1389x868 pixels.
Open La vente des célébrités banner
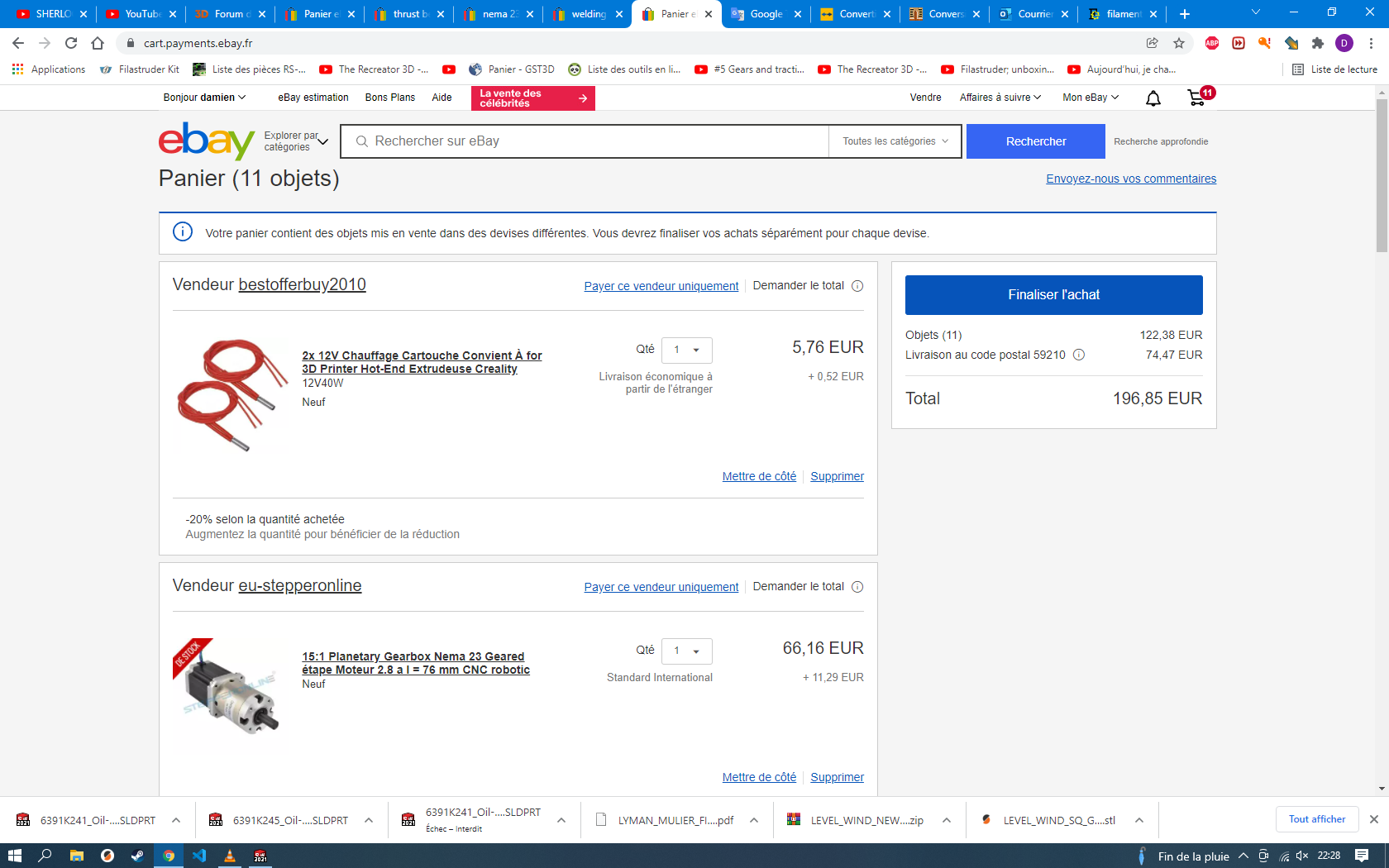tap(533, 98)
